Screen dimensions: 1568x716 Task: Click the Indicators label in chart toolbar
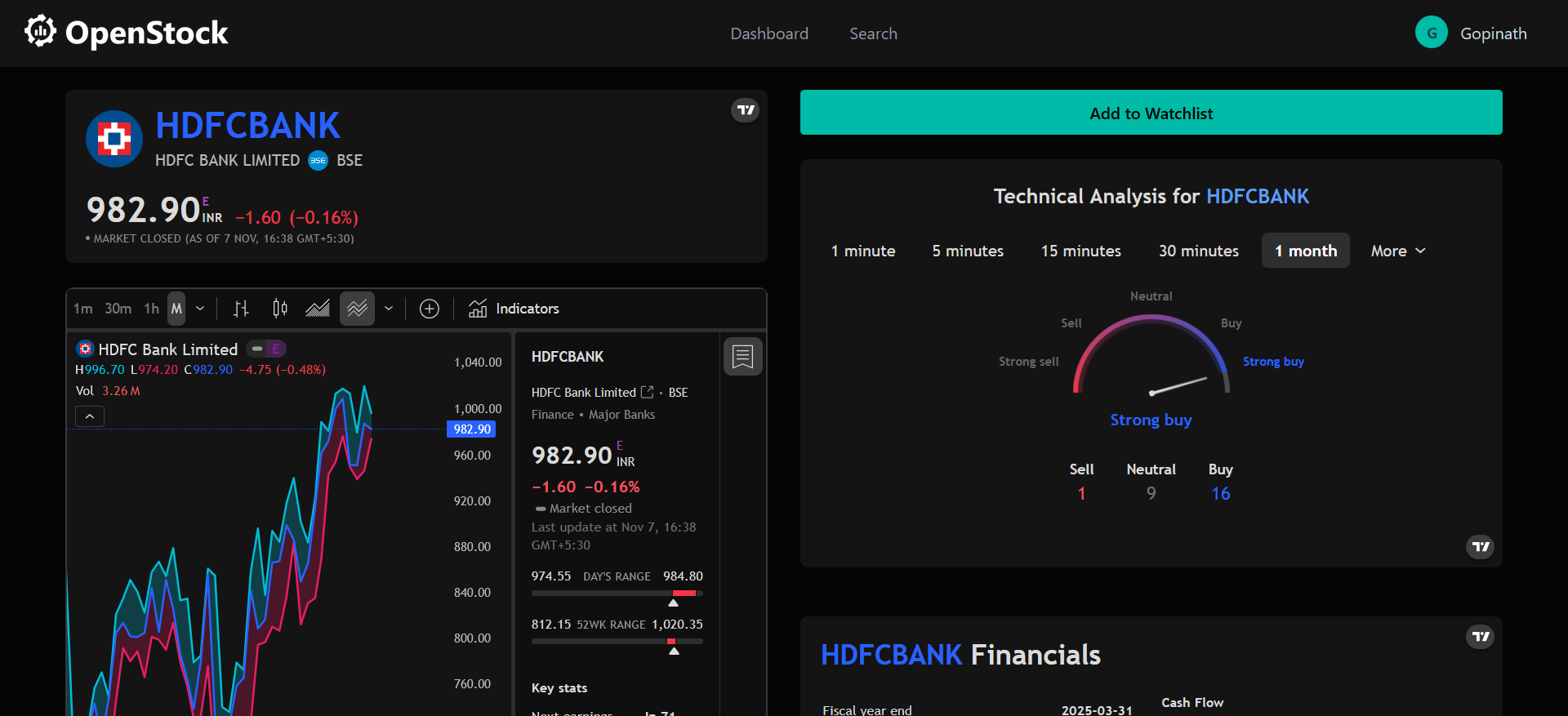click(x=528, y=309)
